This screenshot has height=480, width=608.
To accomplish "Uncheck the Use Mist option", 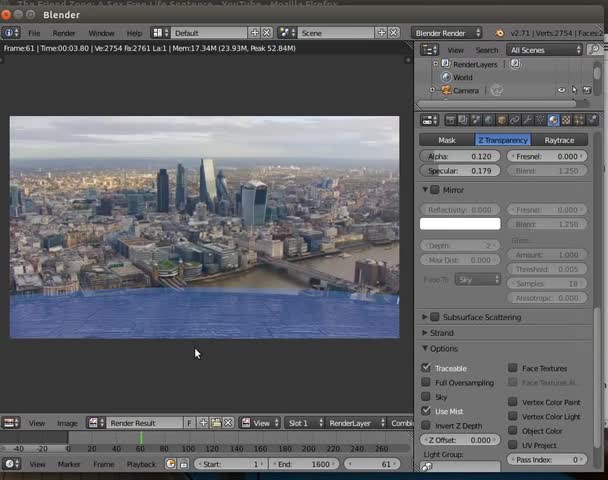I will 426,411.
